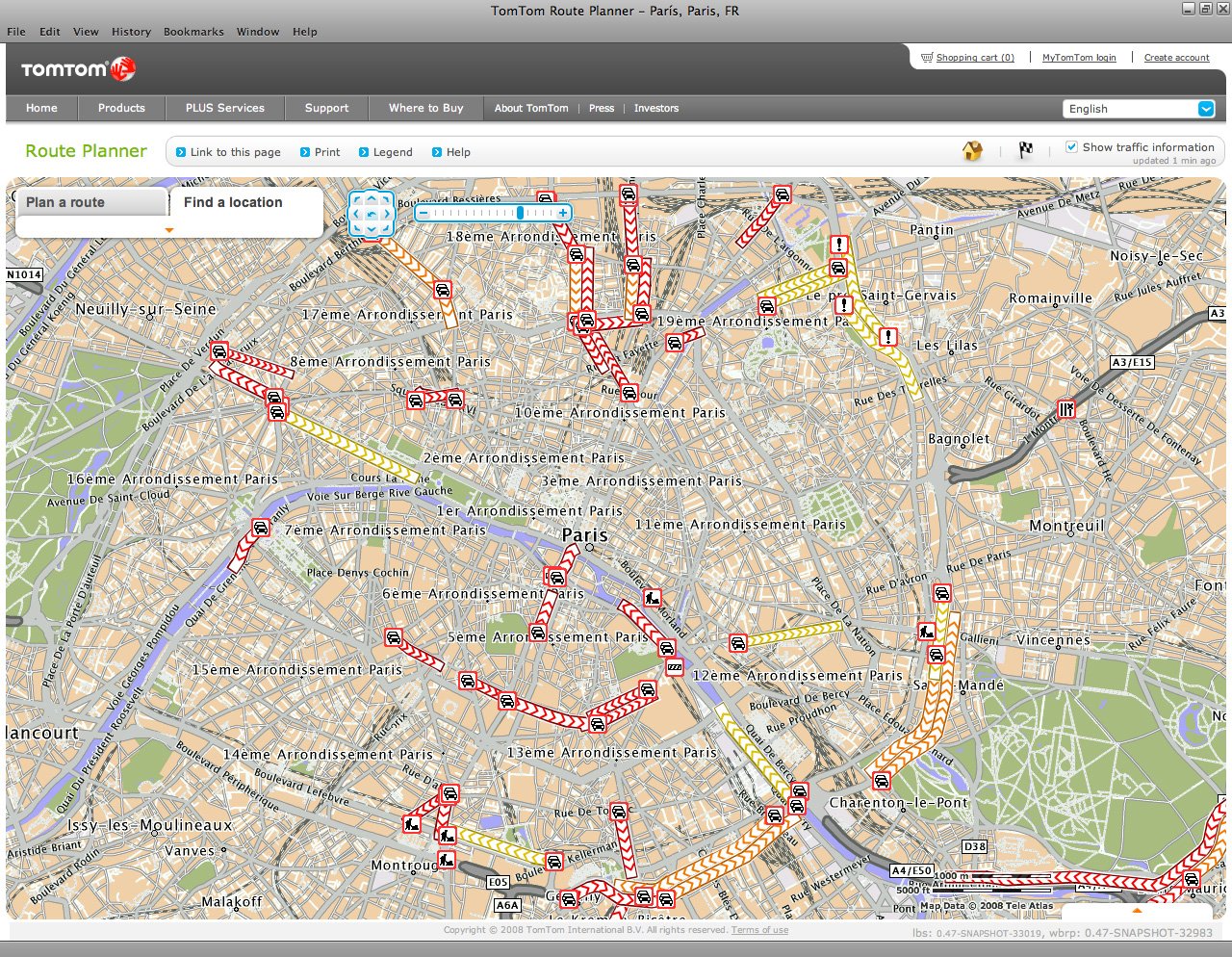Viewport: 1232px width, 957px height.
Task: Click the pan-left arrow on the map navigation control
Action: 356,213
